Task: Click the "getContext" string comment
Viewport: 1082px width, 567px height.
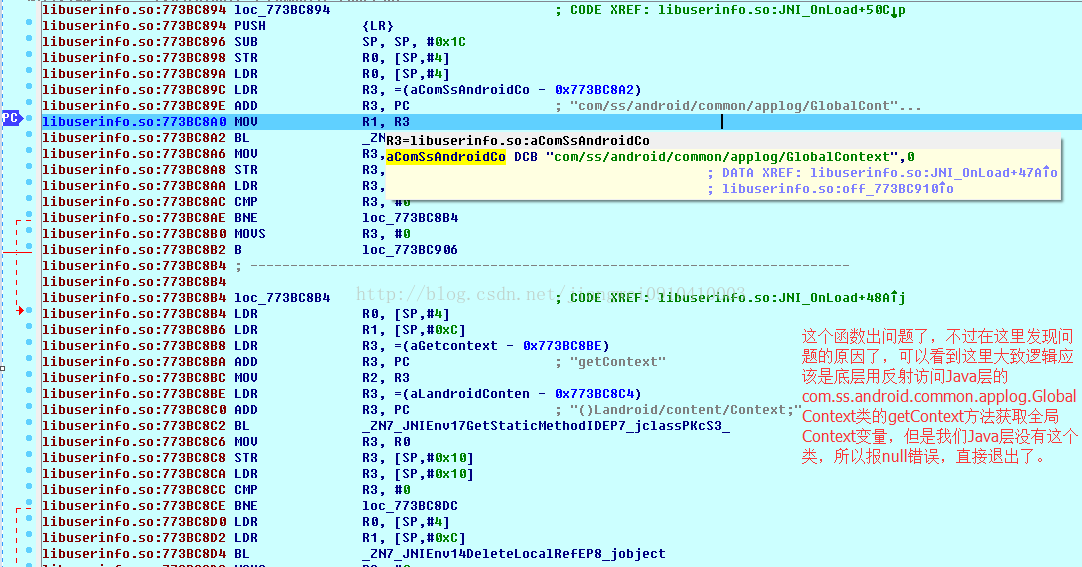Action: tap(618, 361)
